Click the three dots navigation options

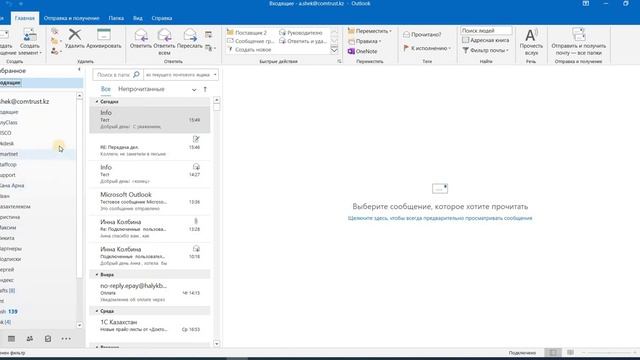pos(66,338)
